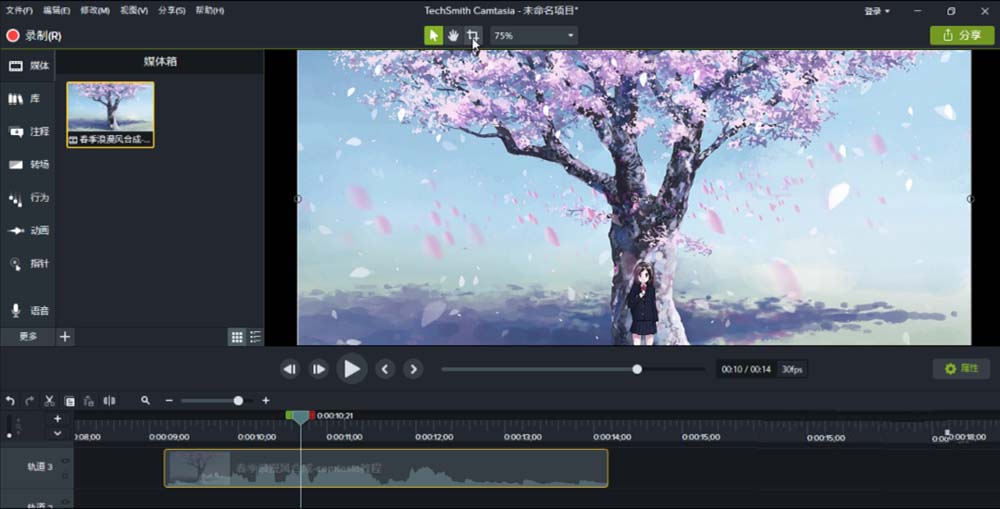Click the large Play button
The image size is (1000, 509).
tap(351, 369)
